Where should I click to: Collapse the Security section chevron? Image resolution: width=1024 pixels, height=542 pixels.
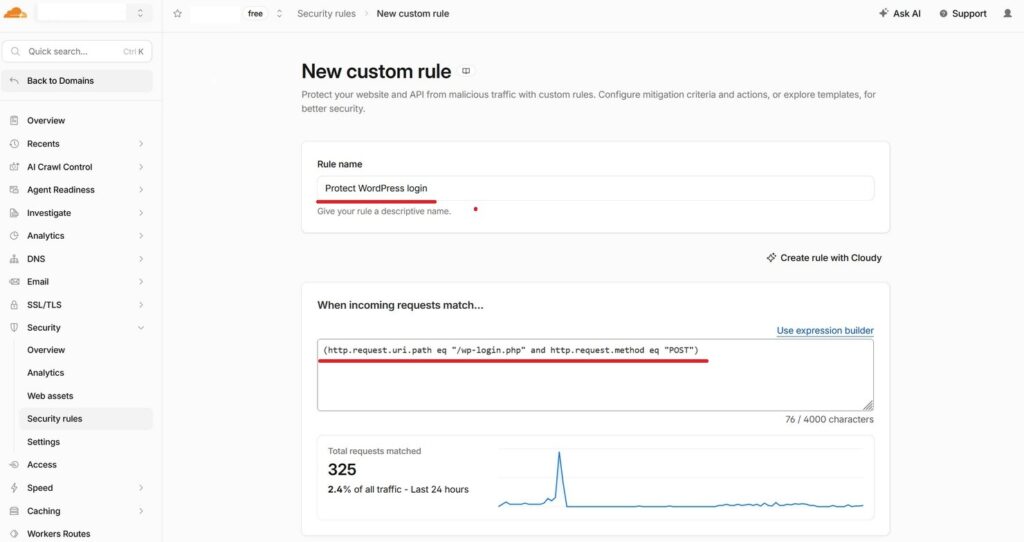tap(141, 328)
